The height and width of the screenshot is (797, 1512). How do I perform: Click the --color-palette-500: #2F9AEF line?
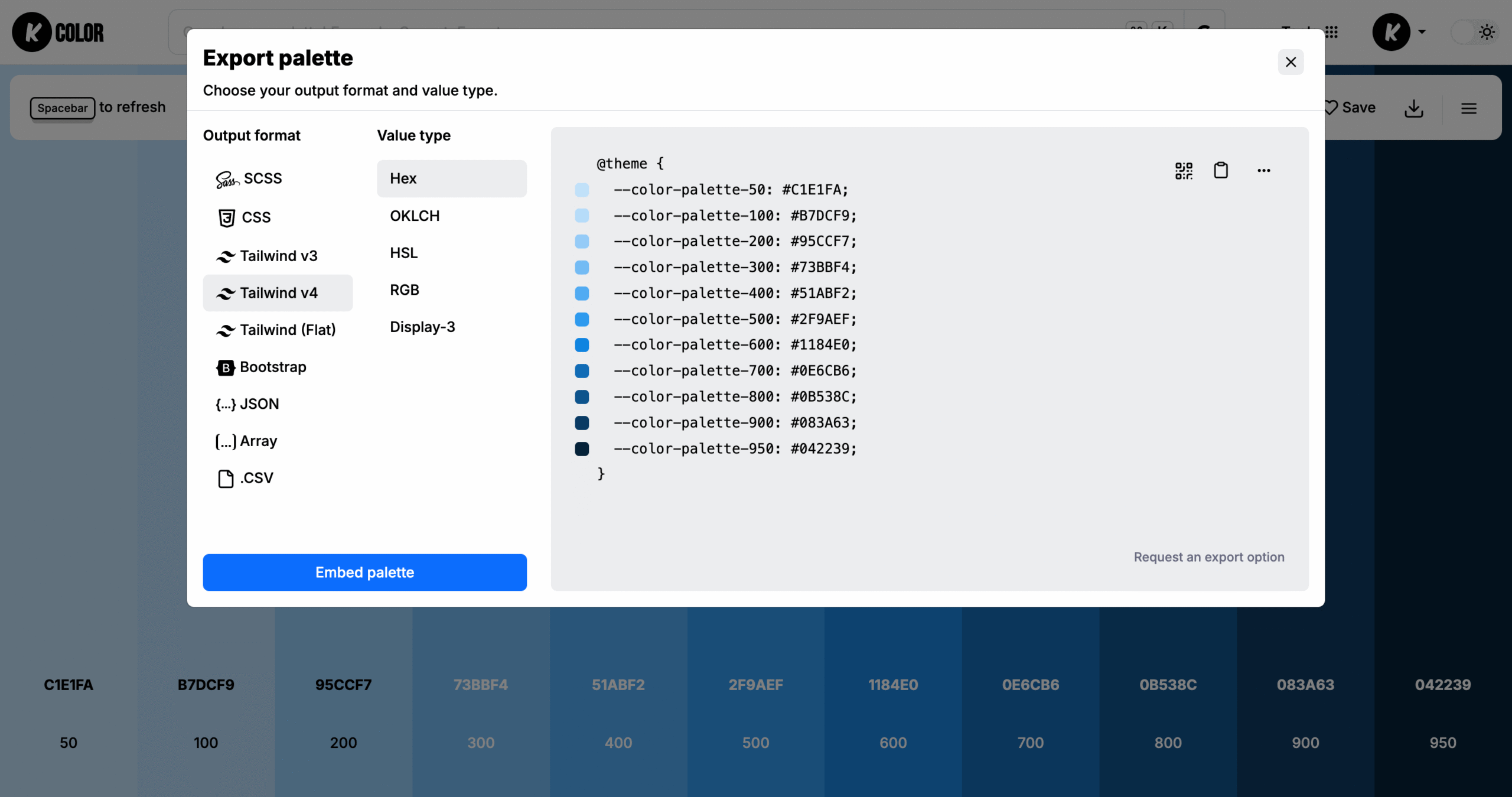tap(735, 319)
